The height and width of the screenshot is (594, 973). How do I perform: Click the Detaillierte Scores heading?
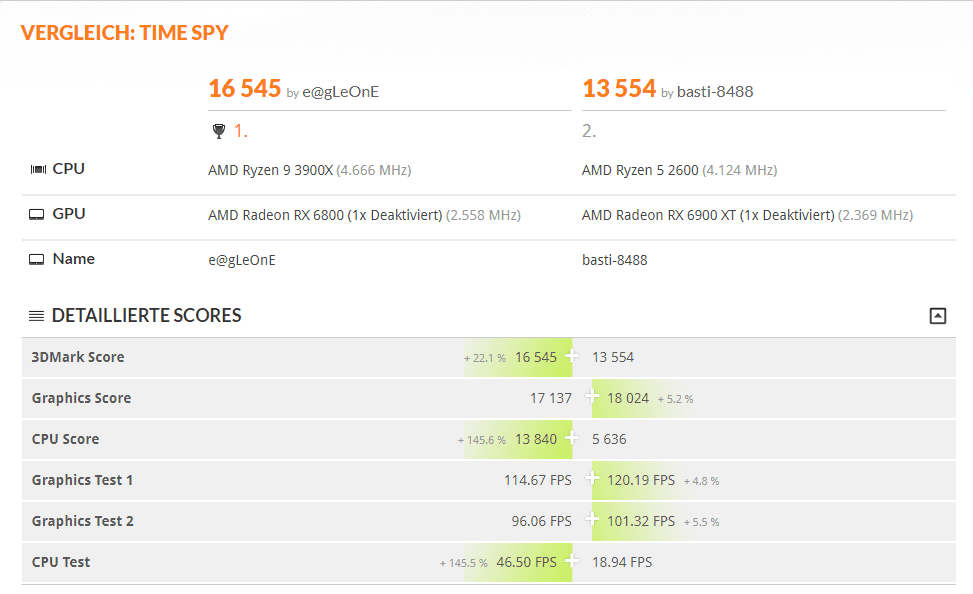[x=146, y=316]
